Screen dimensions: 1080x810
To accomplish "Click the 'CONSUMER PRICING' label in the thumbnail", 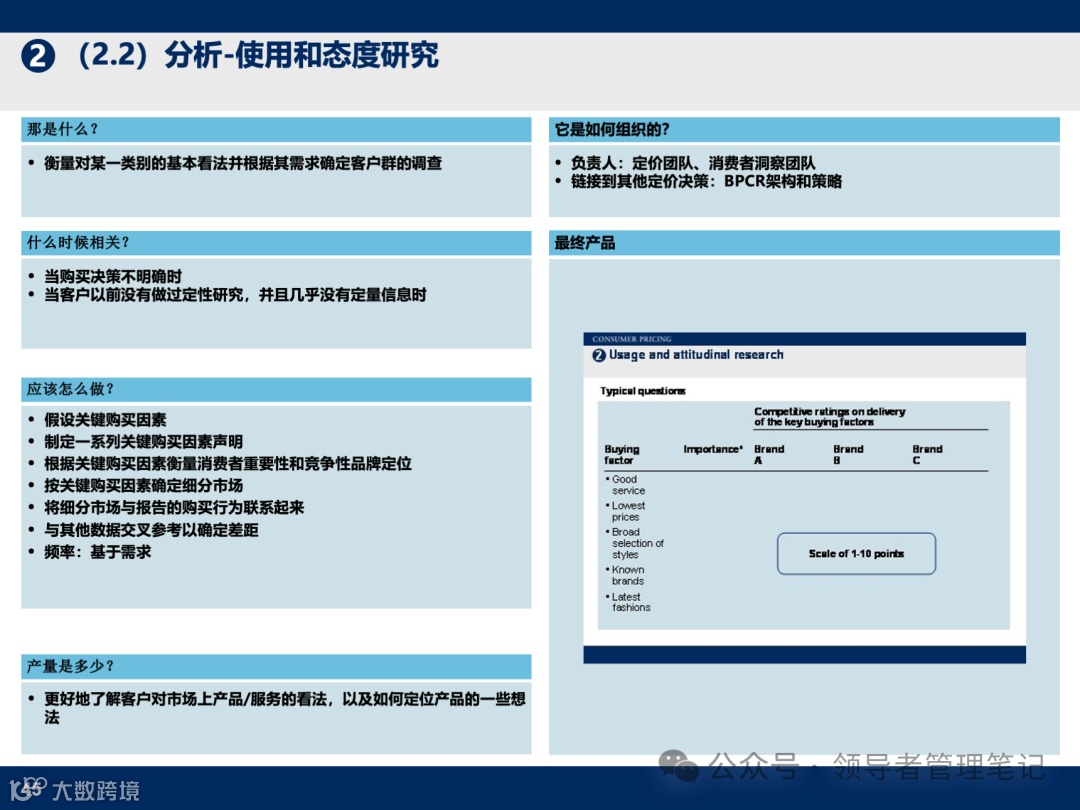I will 632,339.
